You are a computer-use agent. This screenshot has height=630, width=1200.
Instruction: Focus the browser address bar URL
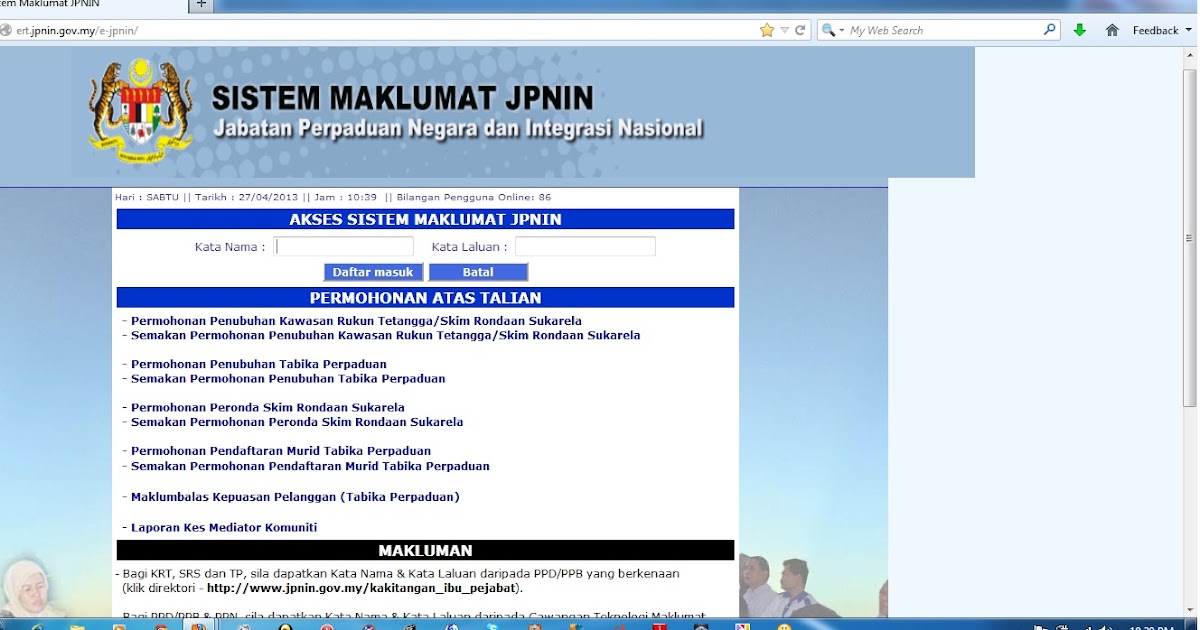(380, 30)
